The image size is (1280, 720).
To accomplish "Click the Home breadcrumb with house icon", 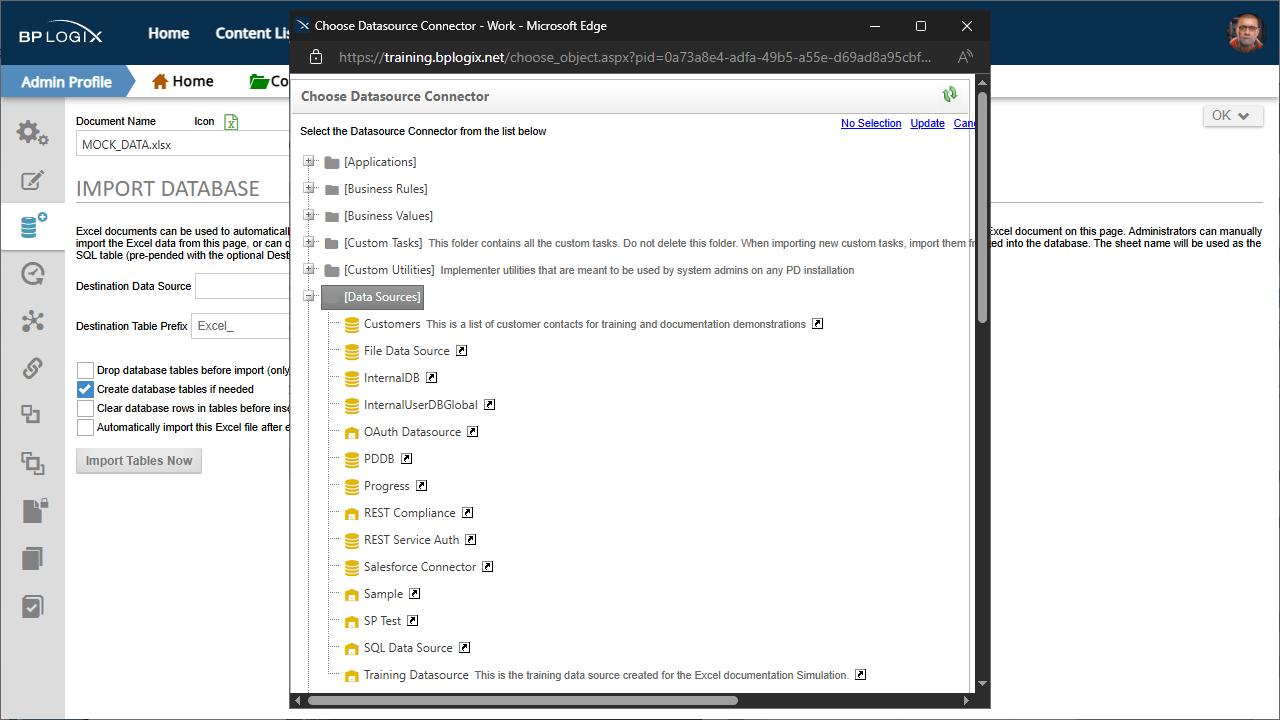I will click(182, 81).
